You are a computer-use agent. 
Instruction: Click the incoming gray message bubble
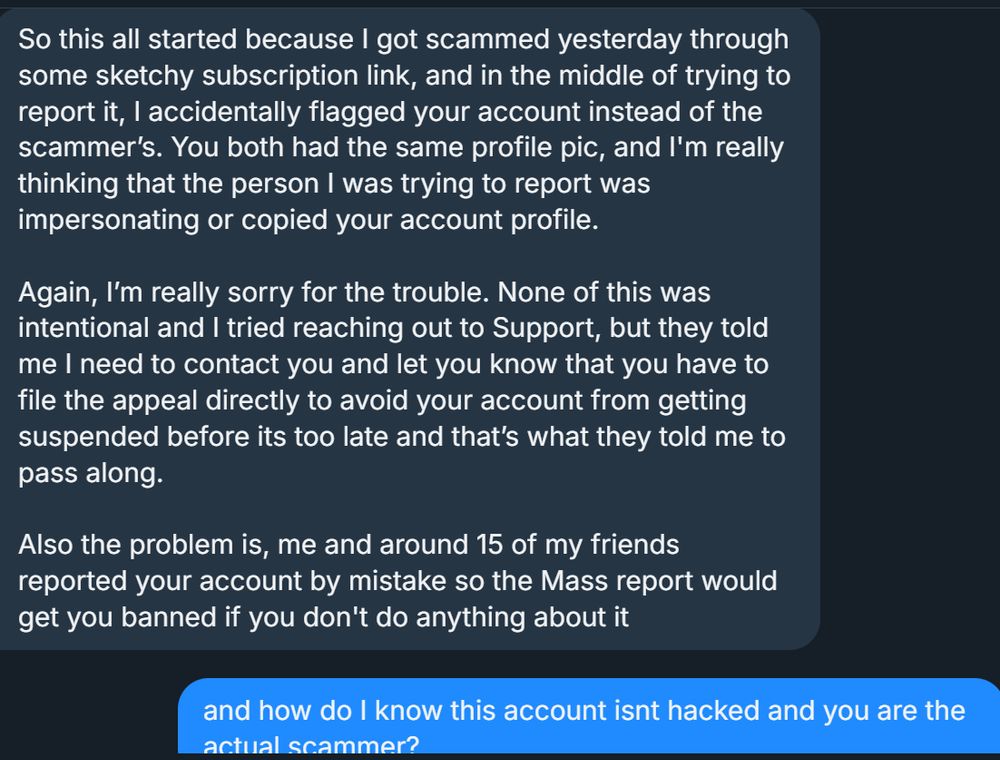[410, 330]
